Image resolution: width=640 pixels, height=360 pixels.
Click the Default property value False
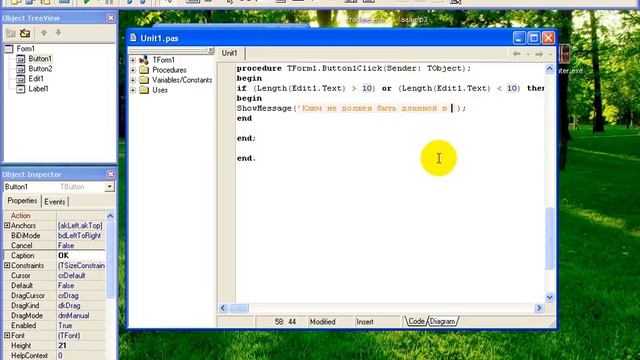pos(81,285)
